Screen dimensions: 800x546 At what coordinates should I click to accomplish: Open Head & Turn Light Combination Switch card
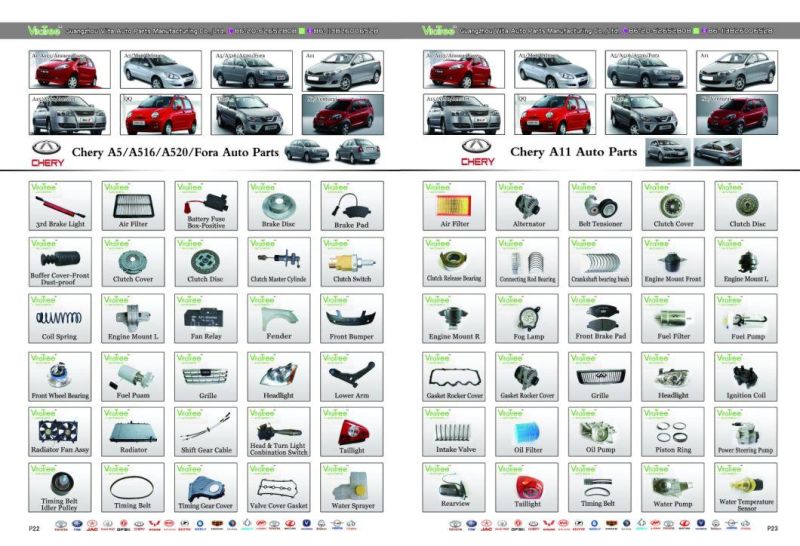(x=279, y=432)
